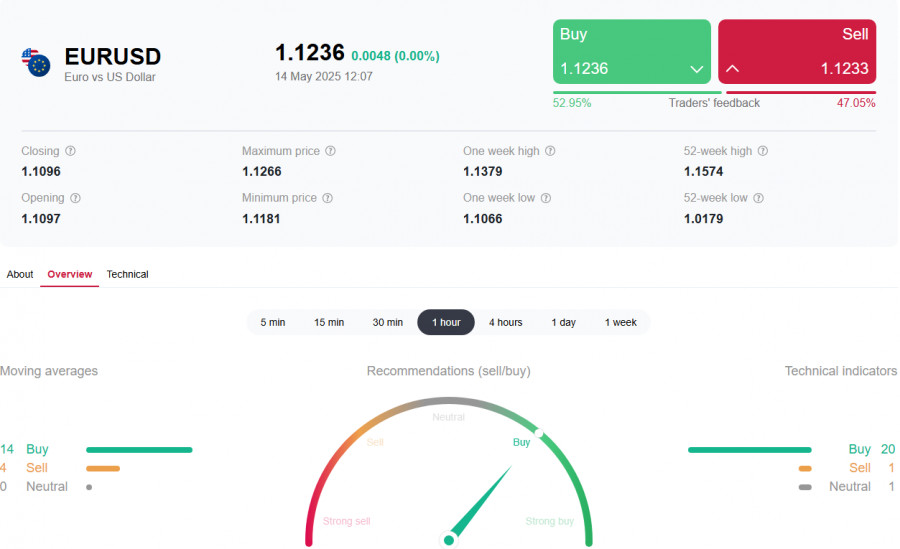The image size is (900, 549).
Task: Click the Technical indicators Buy green bar
Action: pos(750,450)
